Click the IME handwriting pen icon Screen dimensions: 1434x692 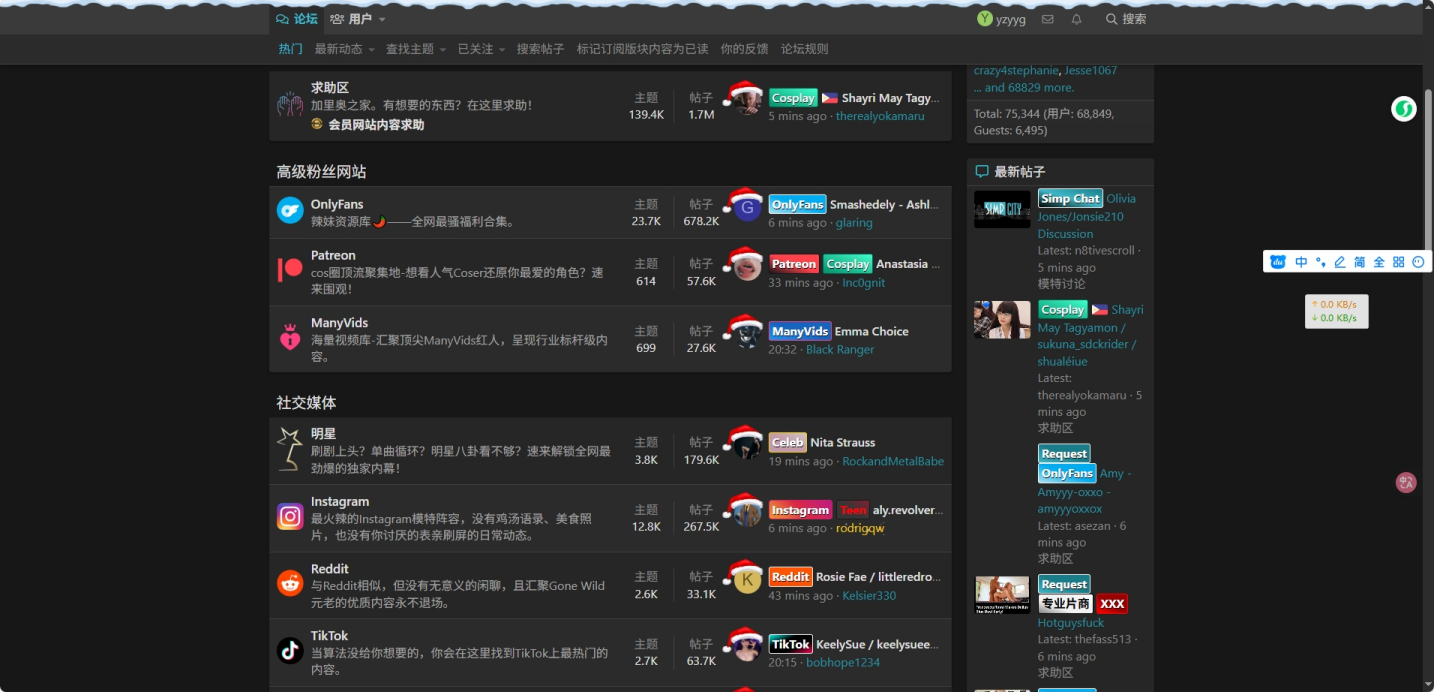1340,262
